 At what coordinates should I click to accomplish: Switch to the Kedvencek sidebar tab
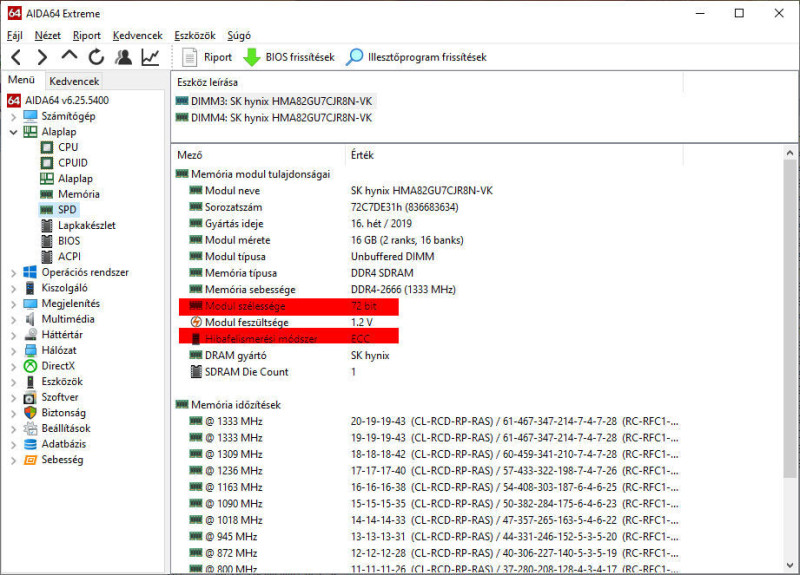point(74,81)
